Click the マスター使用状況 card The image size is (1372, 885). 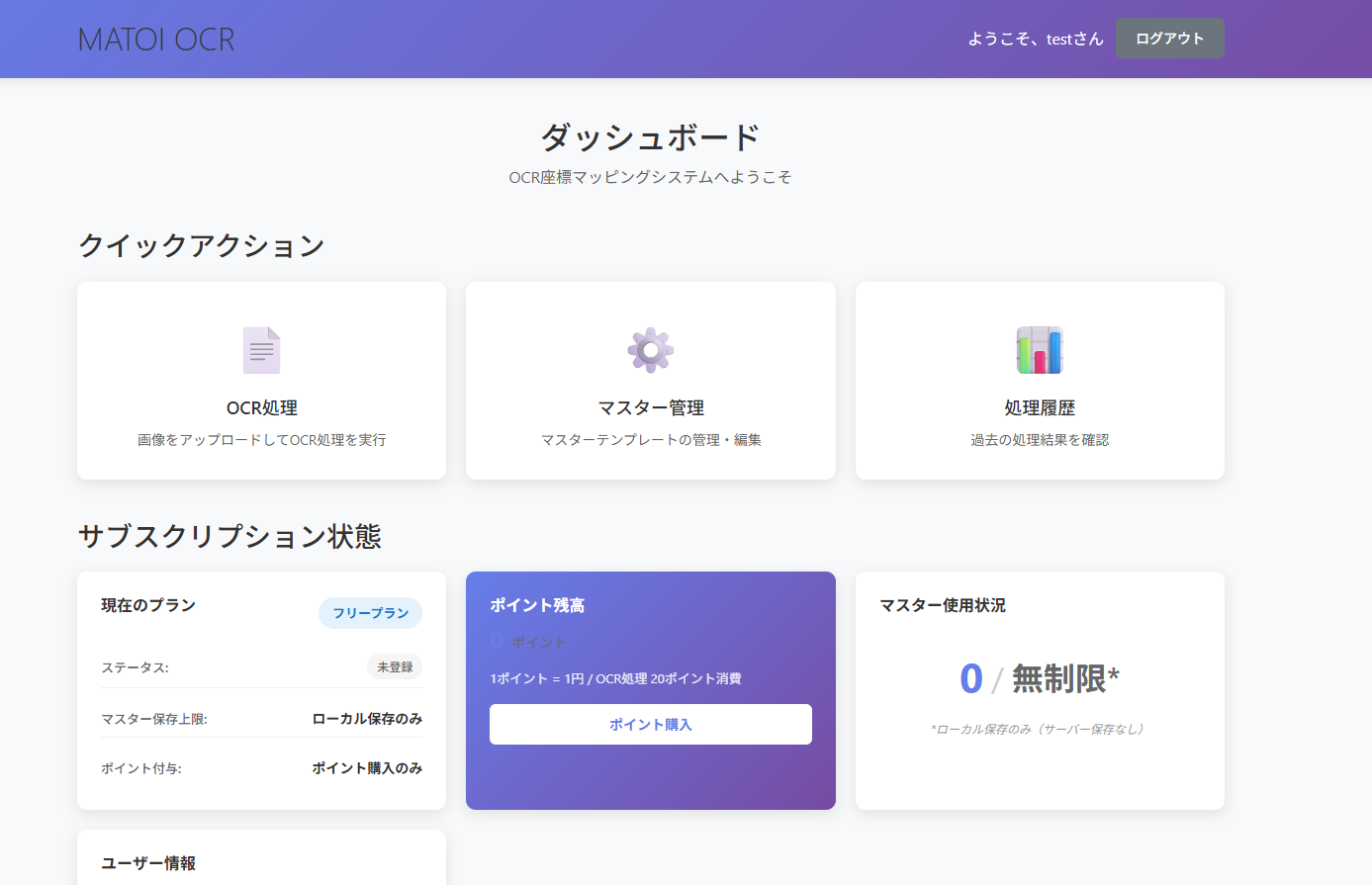tap(1039, 690)
